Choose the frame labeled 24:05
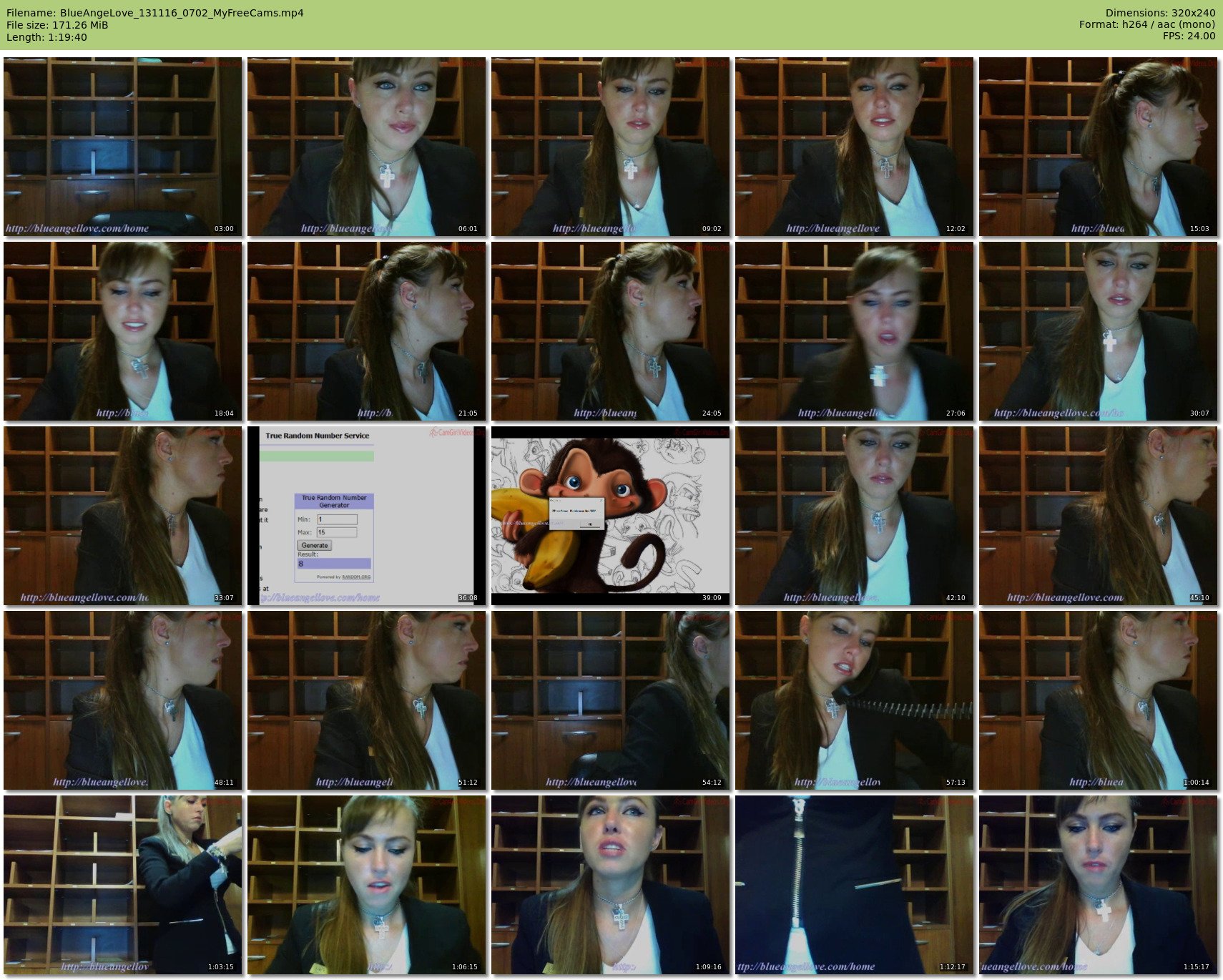The image size is (1223, 980). point(611,331)
